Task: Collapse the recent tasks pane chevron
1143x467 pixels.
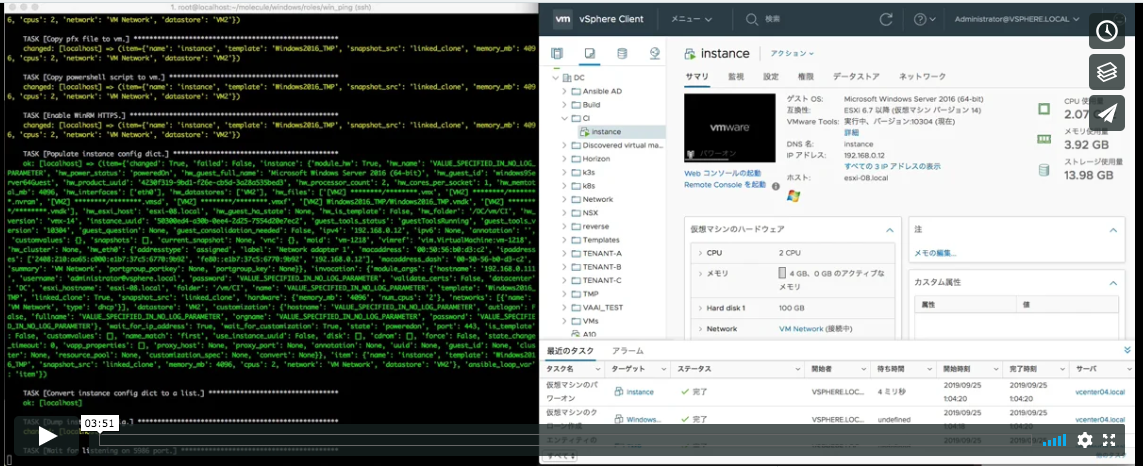Action: (1128, 350)
